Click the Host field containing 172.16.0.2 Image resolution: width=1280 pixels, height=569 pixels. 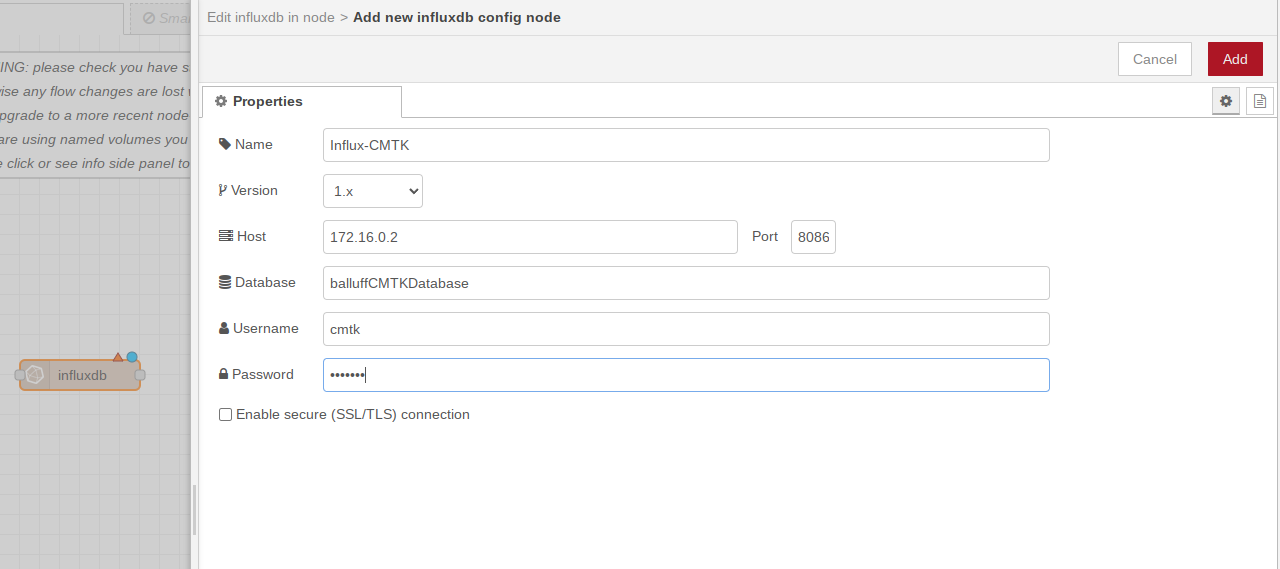(530, 237)
